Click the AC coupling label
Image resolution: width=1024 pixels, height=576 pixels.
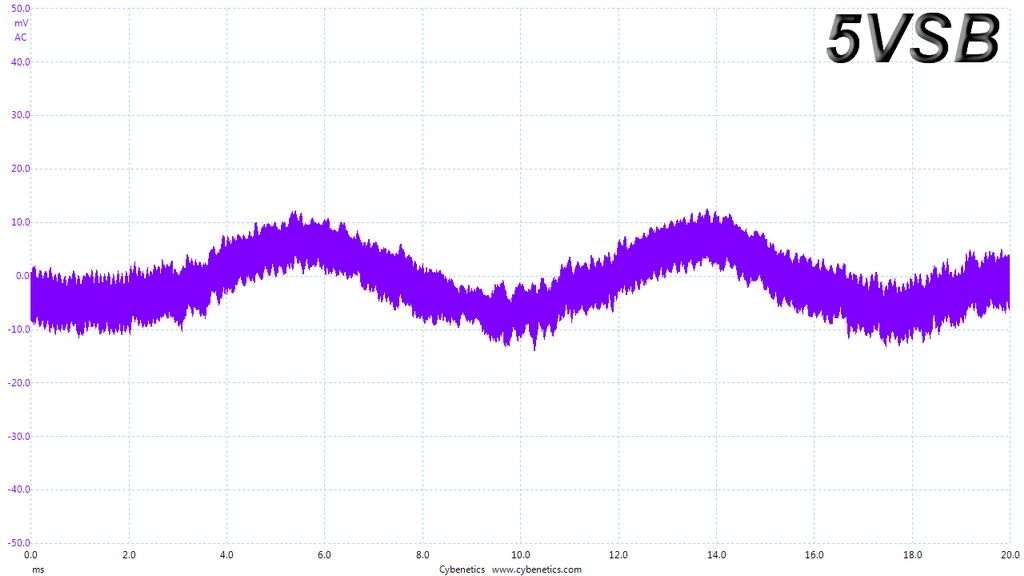tap(21, 37)
